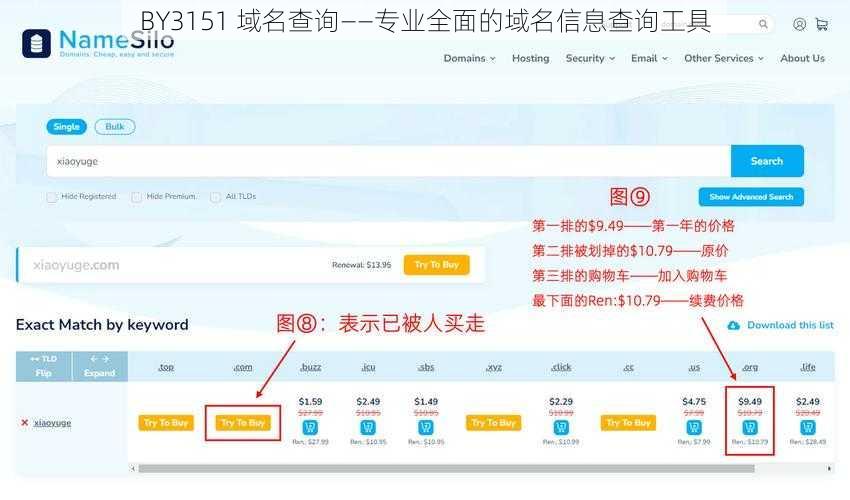Open the shopping cart icon in header

[822, 24]
